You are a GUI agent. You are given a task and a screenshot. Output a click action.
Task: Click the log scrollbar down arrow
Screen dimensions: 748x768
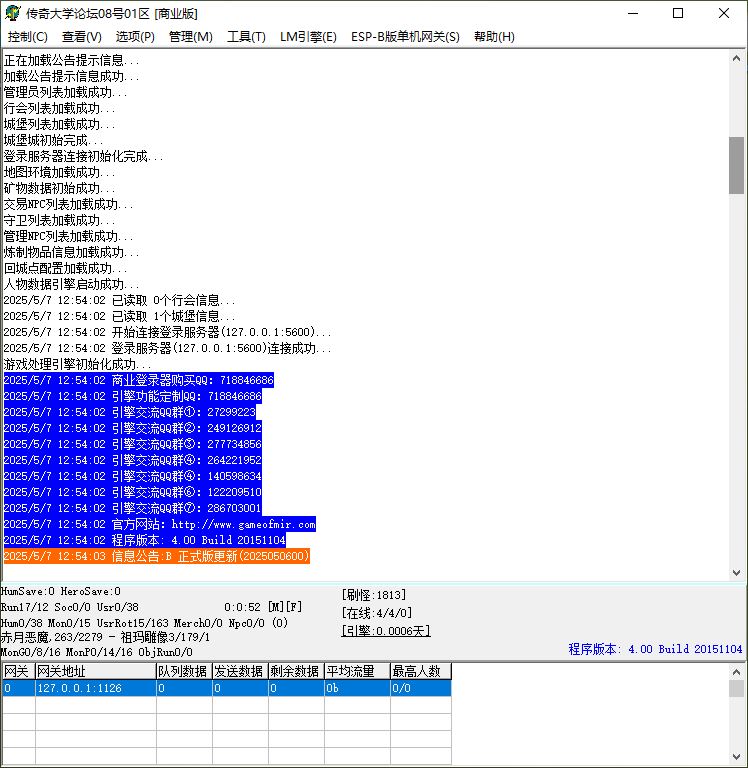(736, 572)
